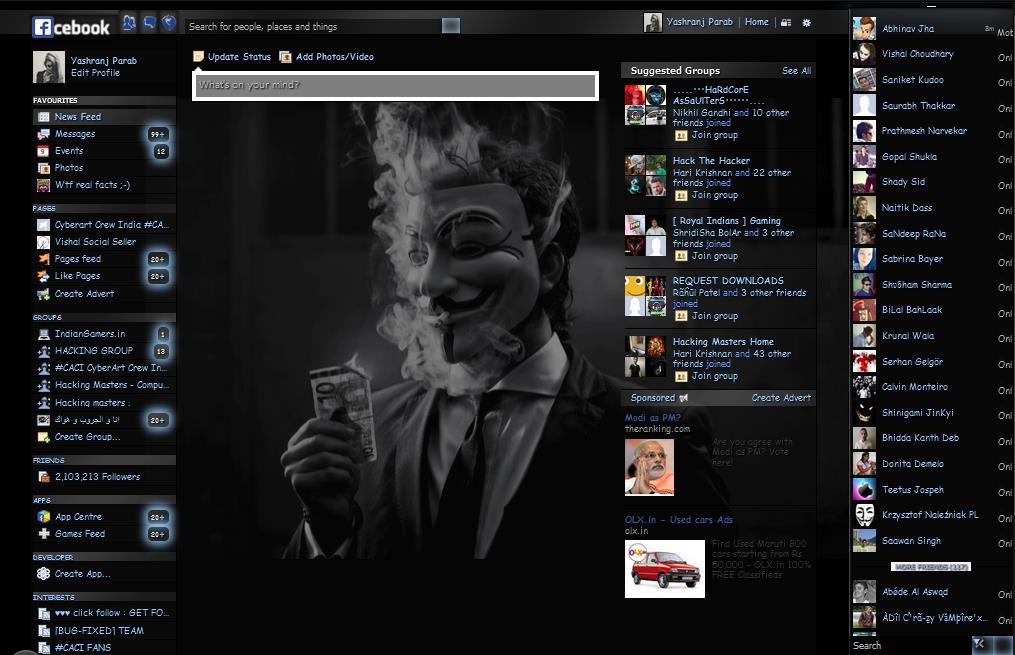This screenshot has width=1015, height=655.
Task: Open Home in the top bar
Action: point(756,22)
